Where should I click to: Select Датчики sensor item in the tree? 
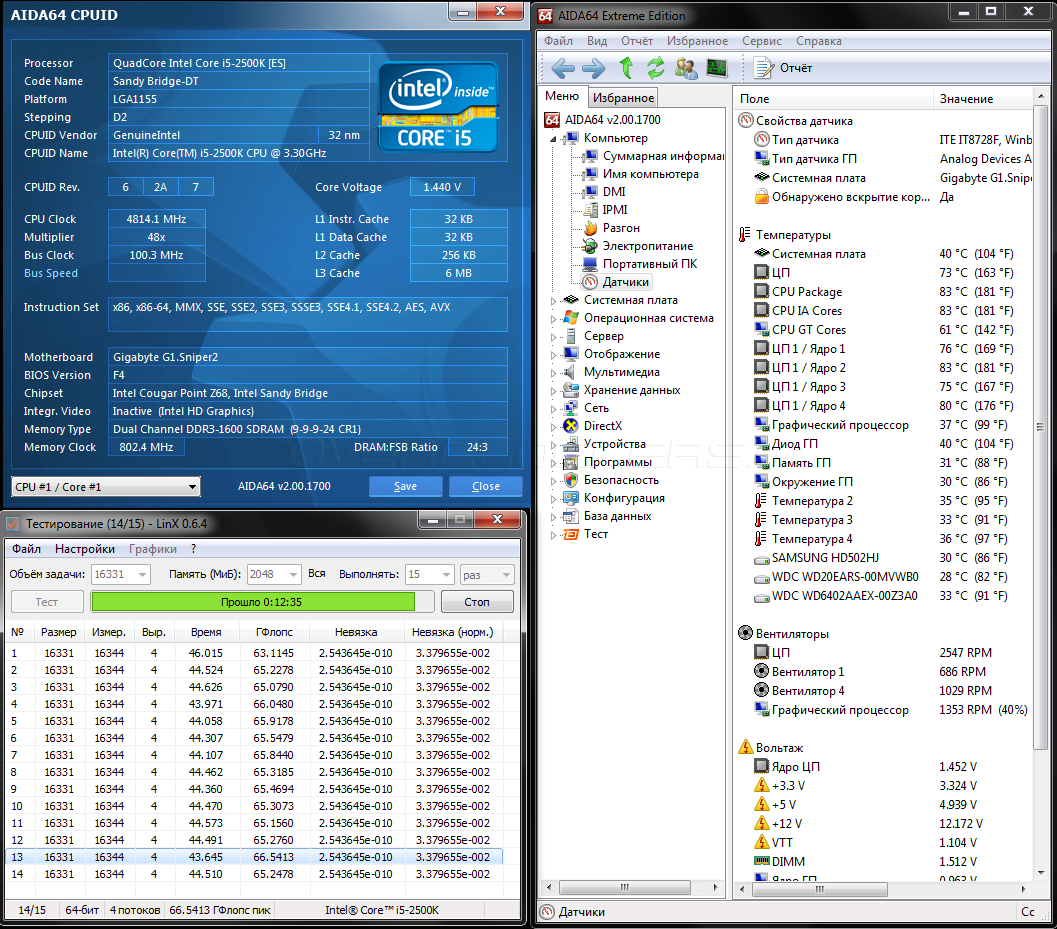click(625, 282)
